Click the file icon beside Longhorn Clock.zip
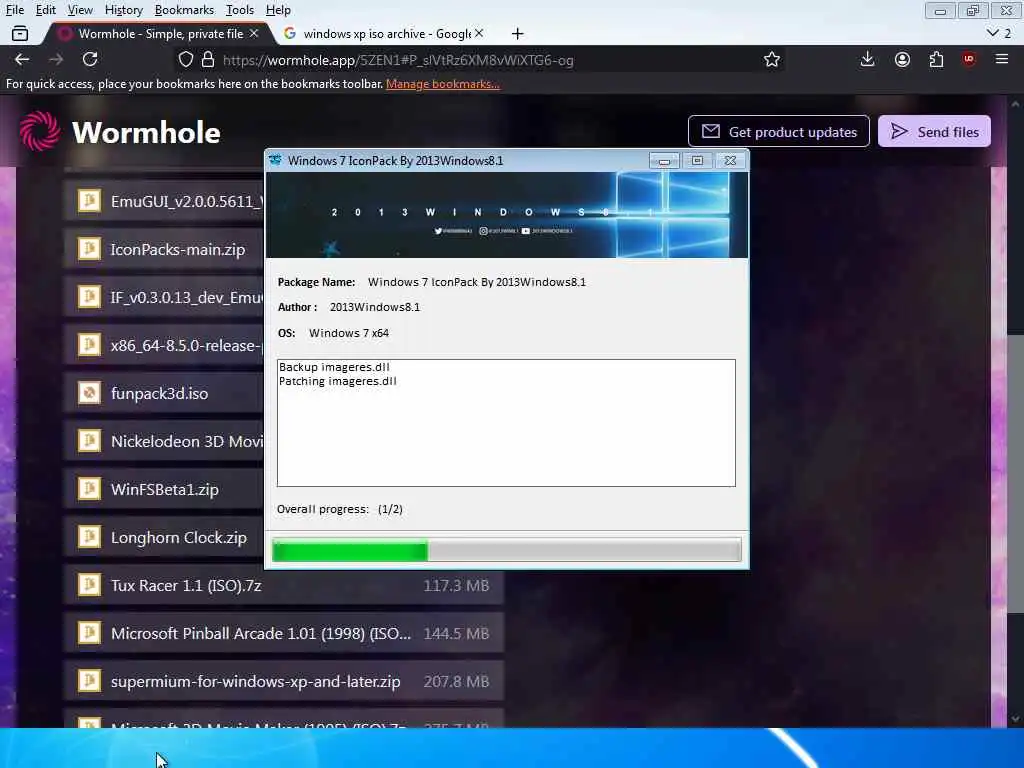This screenshot has height=768, width=1024. click(89, 537)
